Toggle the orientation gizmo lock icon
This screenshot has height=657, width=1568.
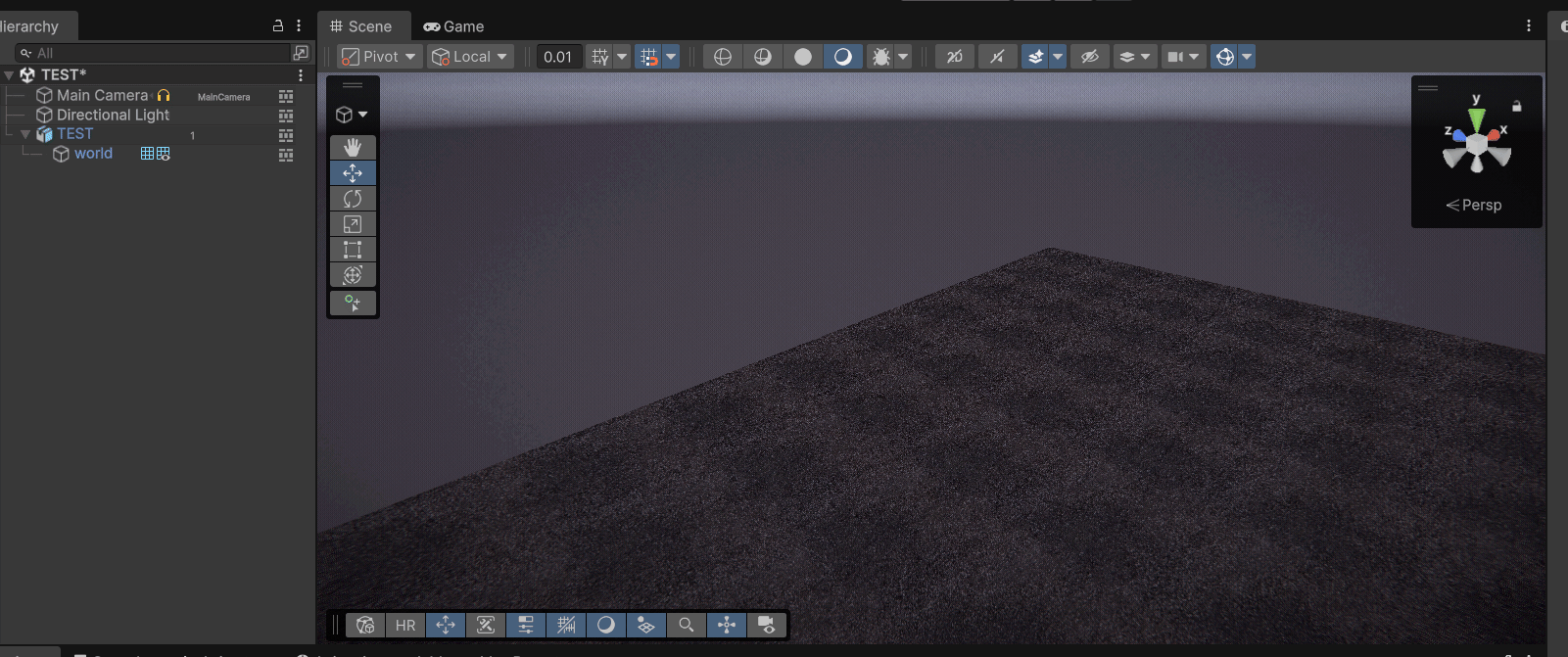pos(1517,106)
